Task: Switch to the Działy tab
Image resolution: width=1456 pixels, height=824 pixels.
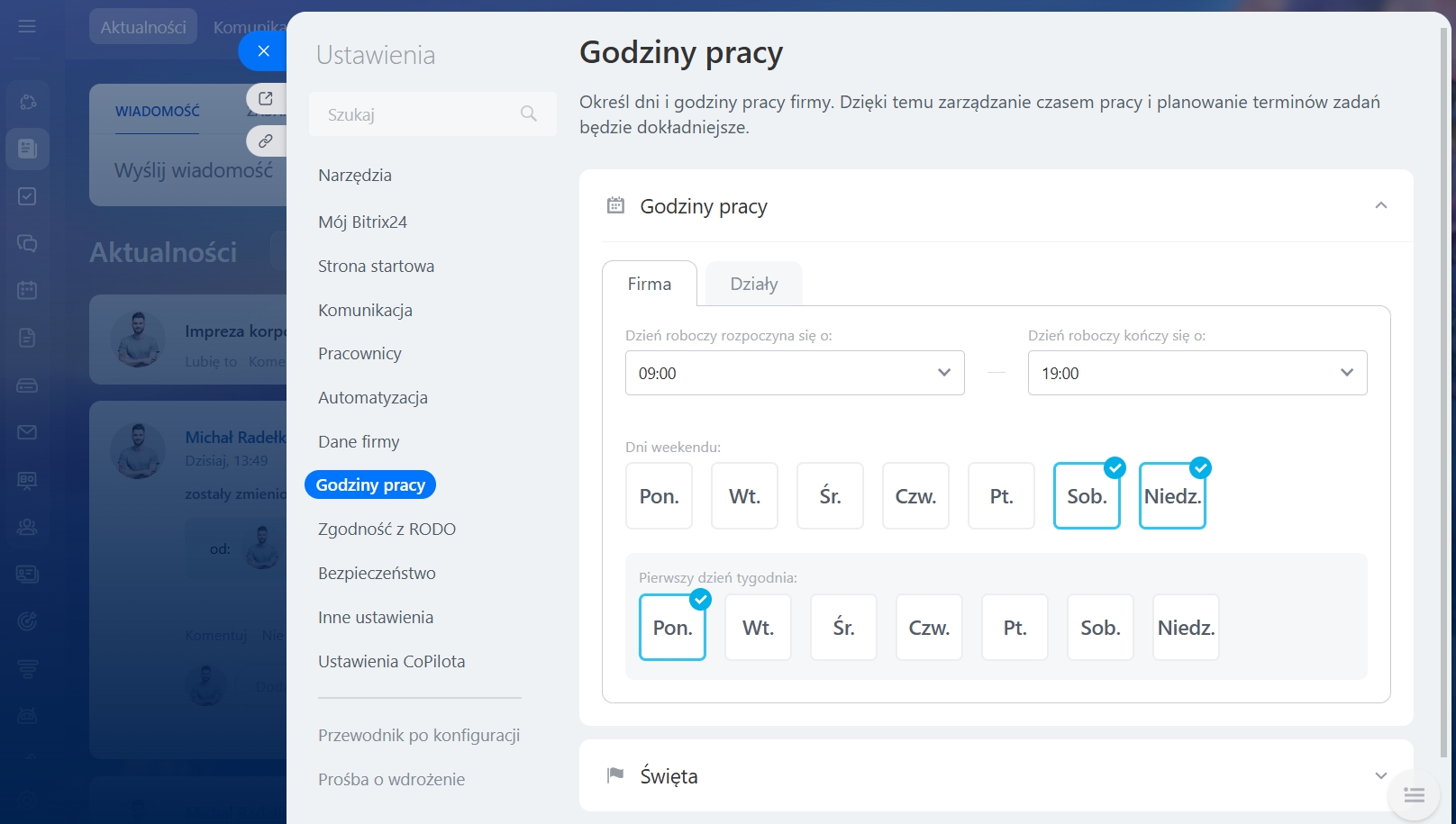Action: [753, 284]
